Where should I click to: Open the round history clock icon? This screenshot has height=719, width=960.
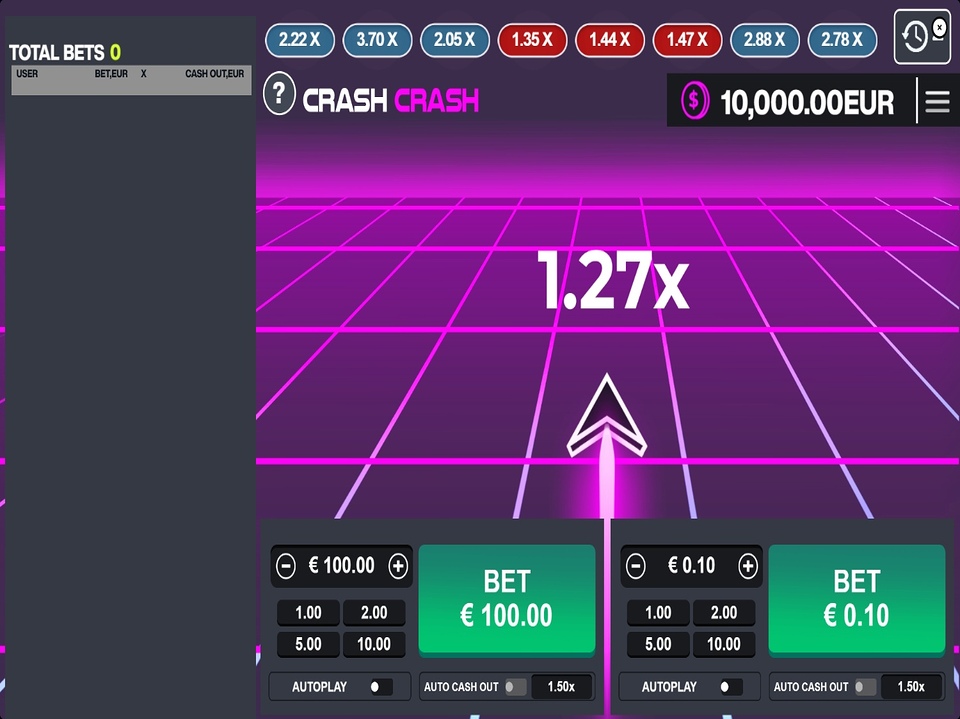click(916, 37)
